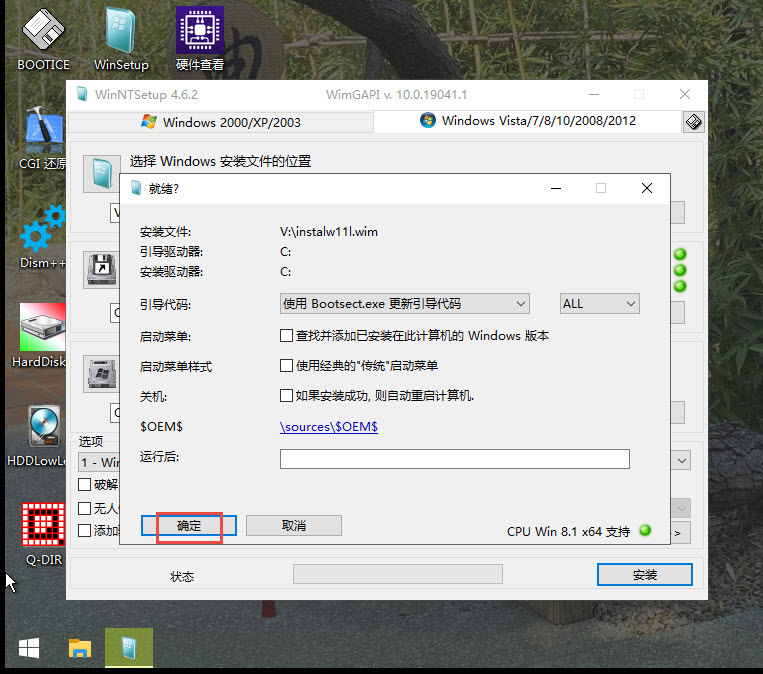Open File Explorer from the taskbar
Viewport: 763px width, 674px height.
coord(80,648)
